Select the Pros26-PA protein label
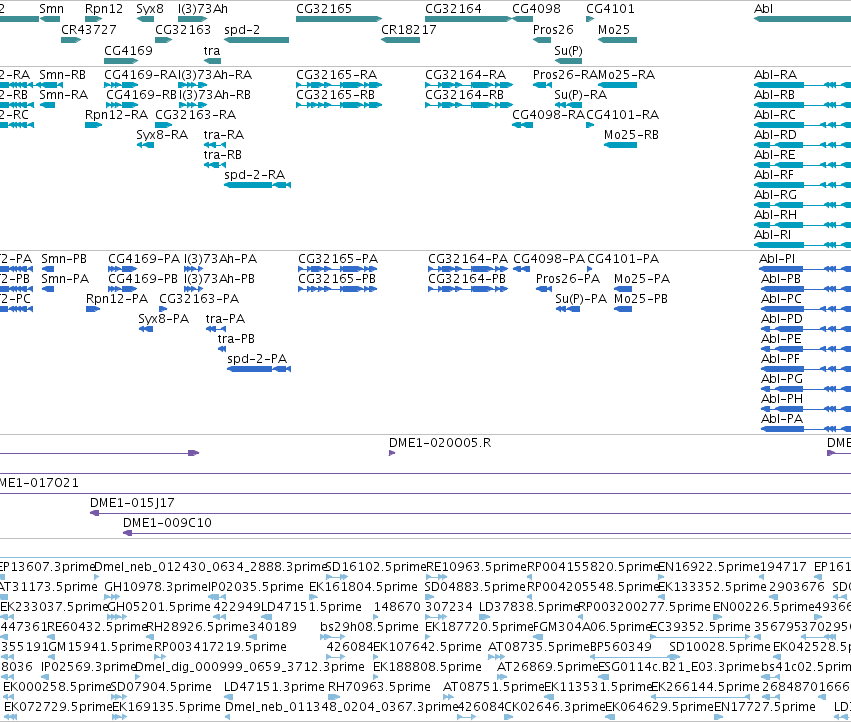The width and height of the screenshot is (851, 722). tap(568, 278)
